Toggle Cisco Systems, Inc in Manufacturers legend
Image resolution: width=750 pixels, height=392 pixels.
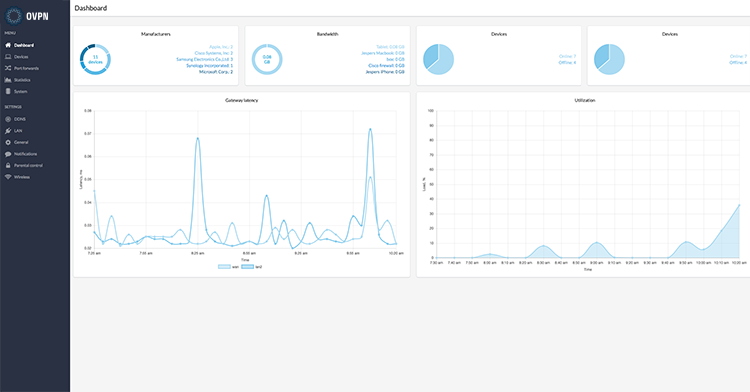(214, 53)
